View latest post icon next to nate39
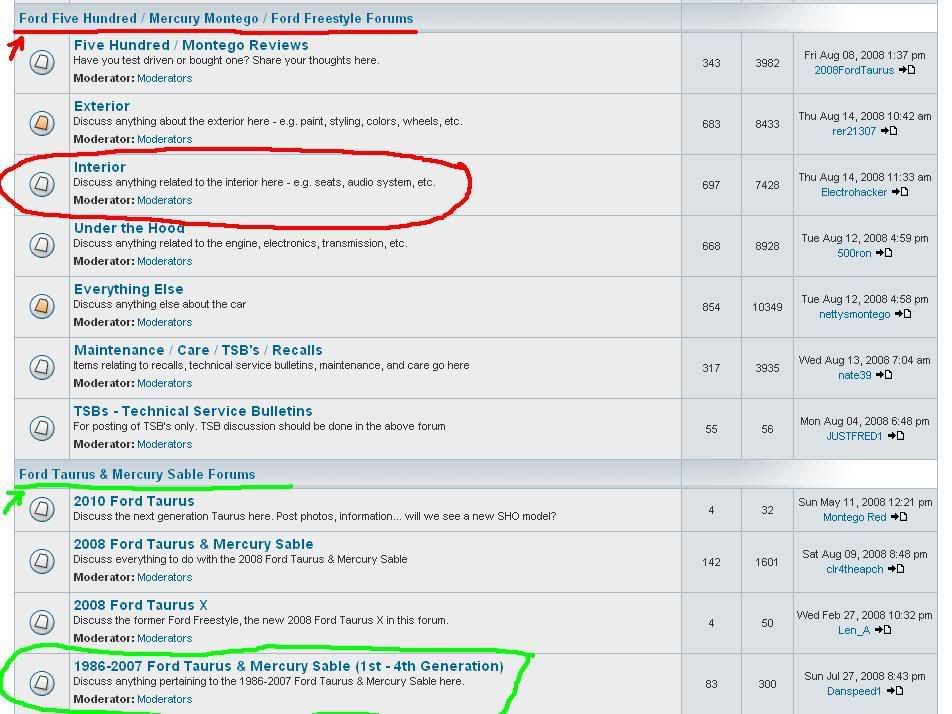This screenshot has width=952, height=714. coord(884,375)
